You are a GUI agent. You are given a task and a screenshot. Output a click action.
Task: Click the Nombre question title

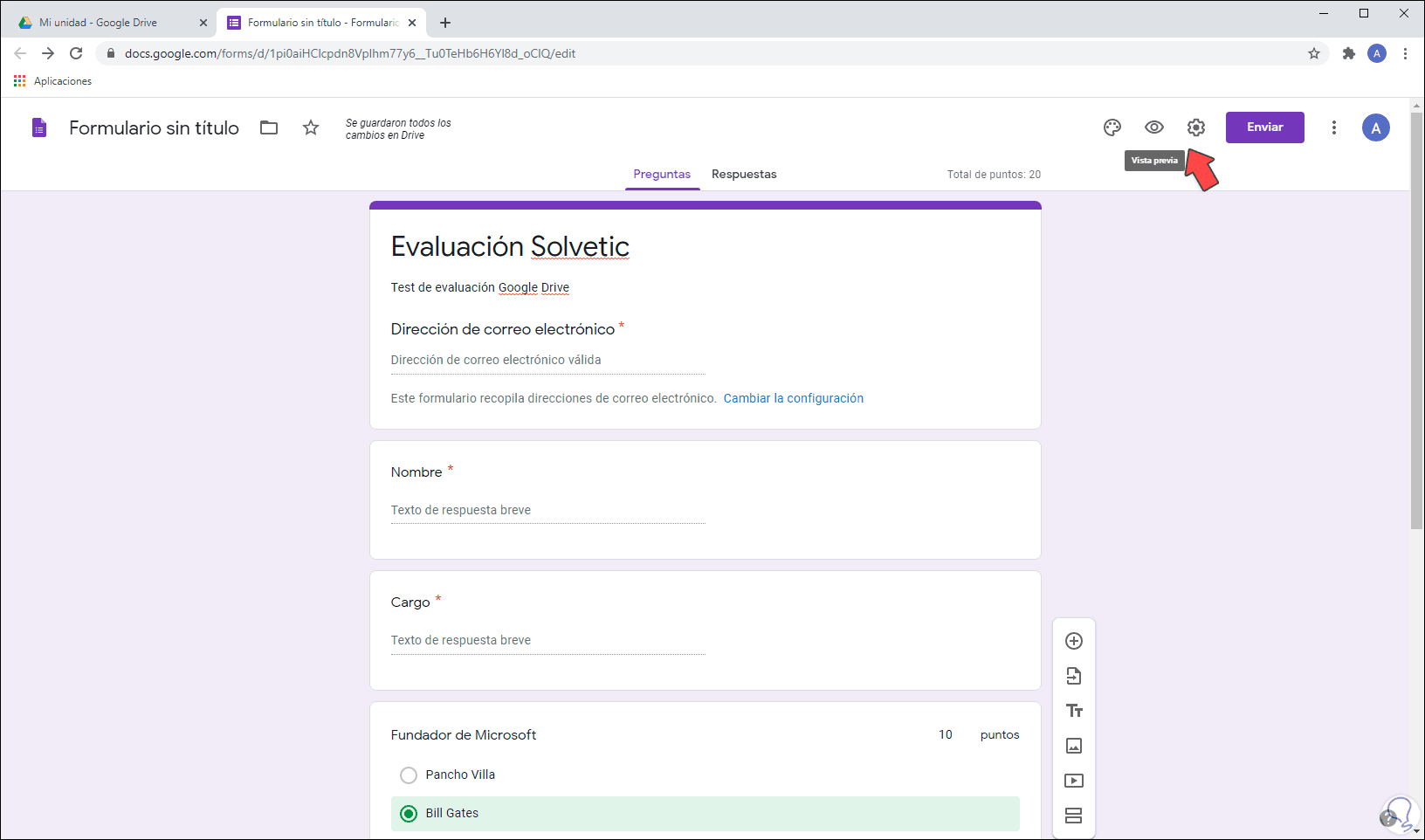[x=416, y=472]
